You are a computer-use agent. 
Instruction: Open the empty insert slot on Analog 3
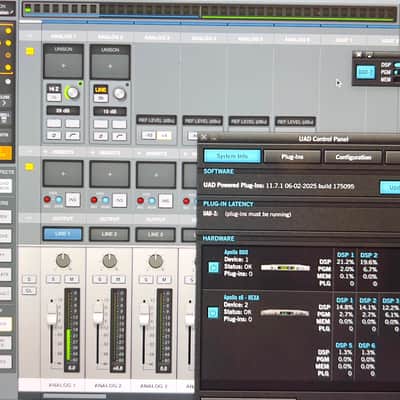pos(156,175)
